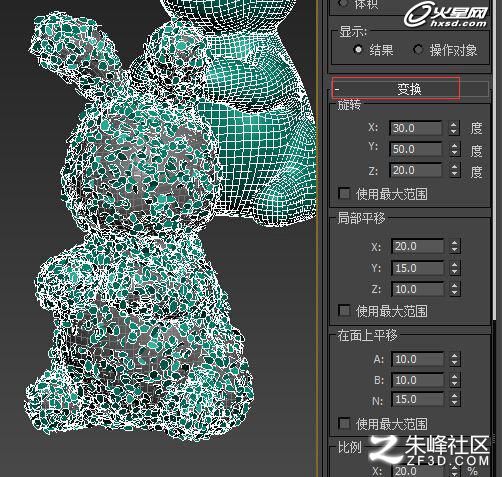Screen dimensions: 502x477
Task: Click the 旋转 Z value field
Action: click(x=416, y=170)
